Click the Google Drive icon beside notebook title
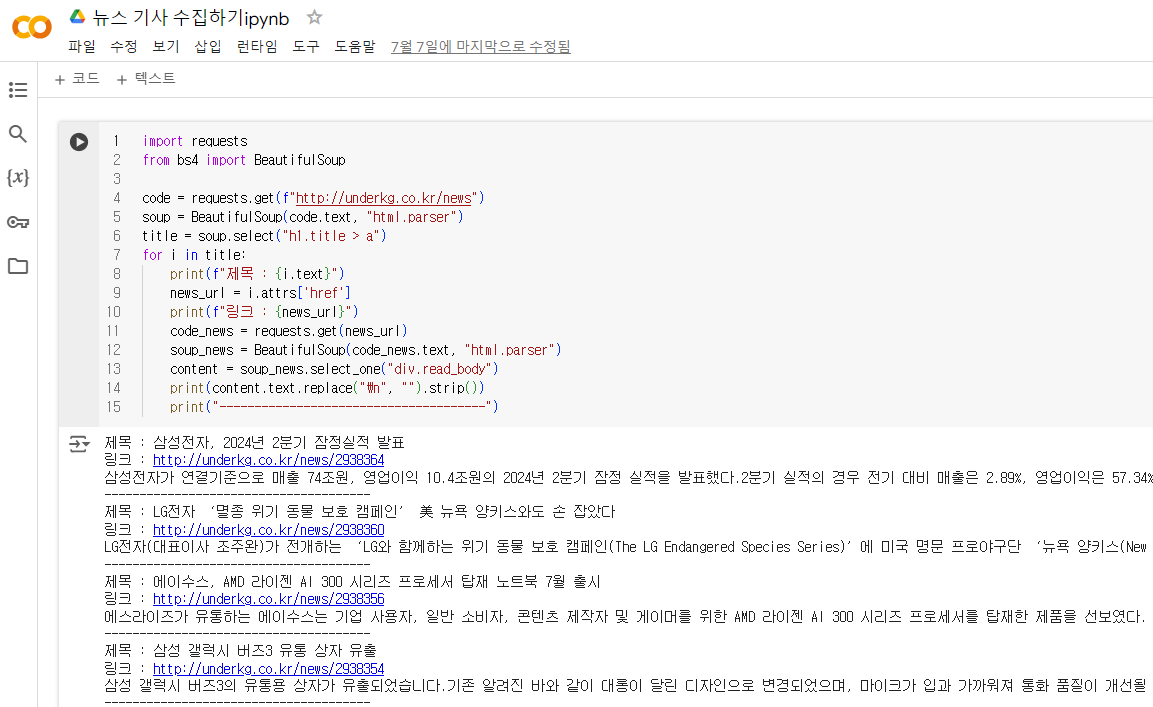Image resolution: width=1153 pixels, height=707 pixels. (77, 17)
